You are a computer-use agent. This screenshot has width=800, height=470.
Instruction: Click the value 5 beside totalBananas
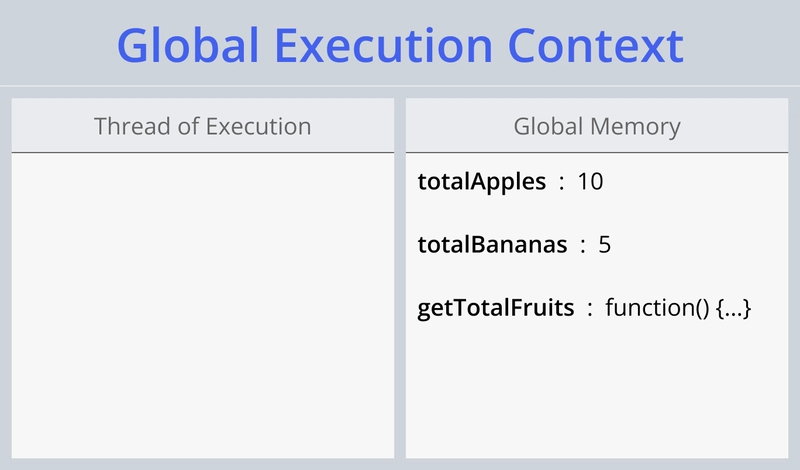pyautogui.click(x=605, y=245)
